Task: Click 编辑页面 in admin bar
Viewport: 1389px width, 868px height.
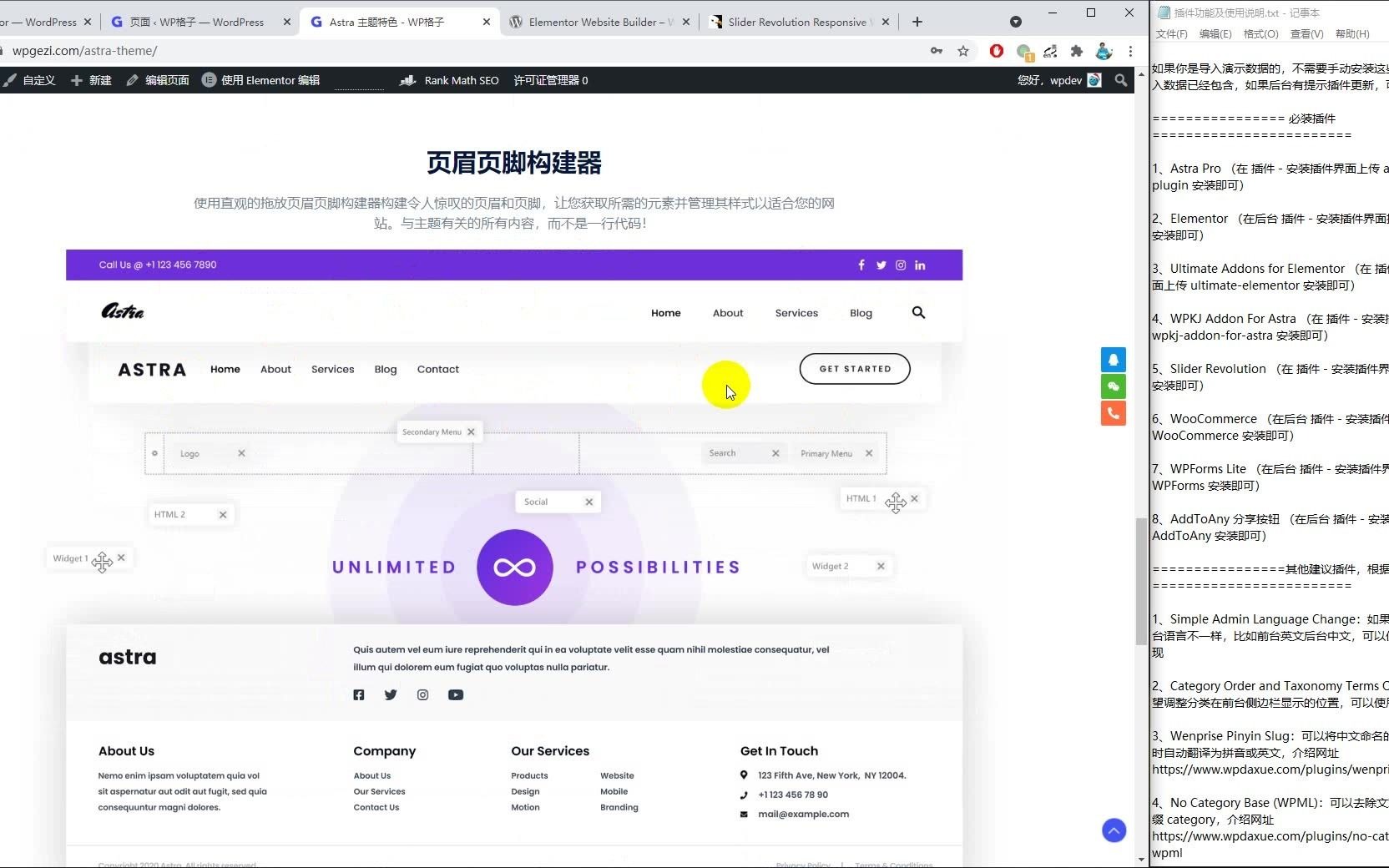Action: point(158,80)
